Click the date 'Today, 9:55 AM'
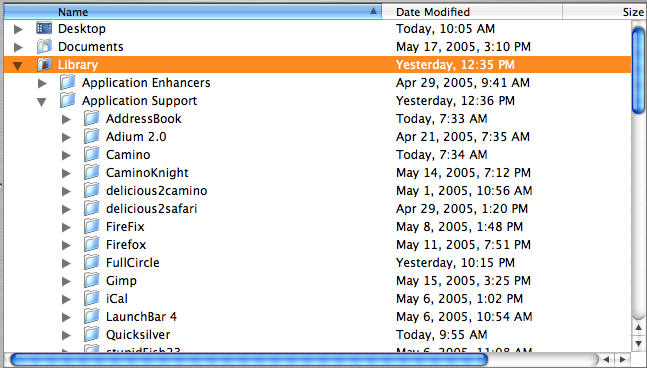This screenshot has height=368, width=647. pyautogui.click(x=442, y=334)
